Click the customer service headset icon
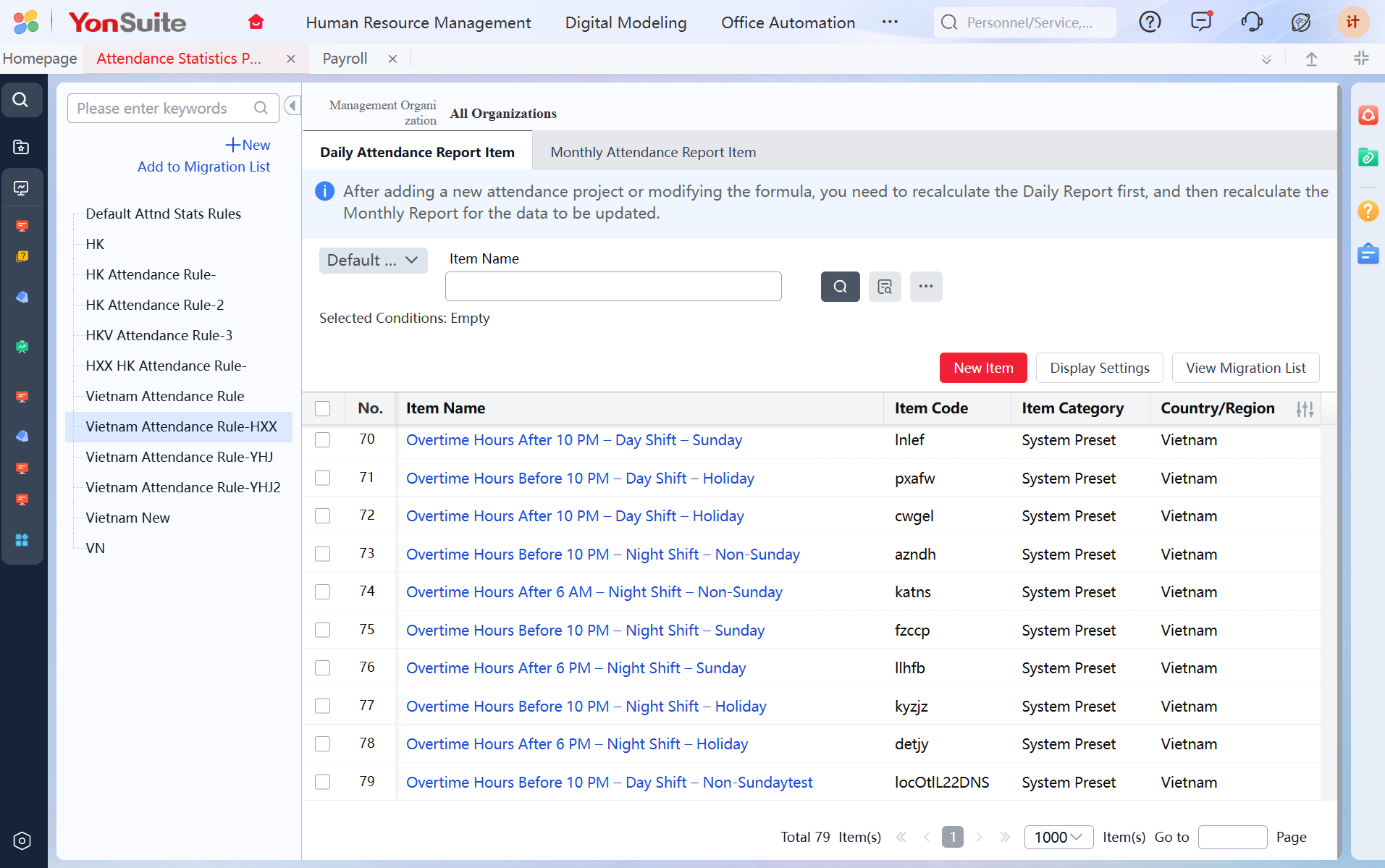Image resolution: width=1385 pixels, height=868 pixels. point(1251,22)
